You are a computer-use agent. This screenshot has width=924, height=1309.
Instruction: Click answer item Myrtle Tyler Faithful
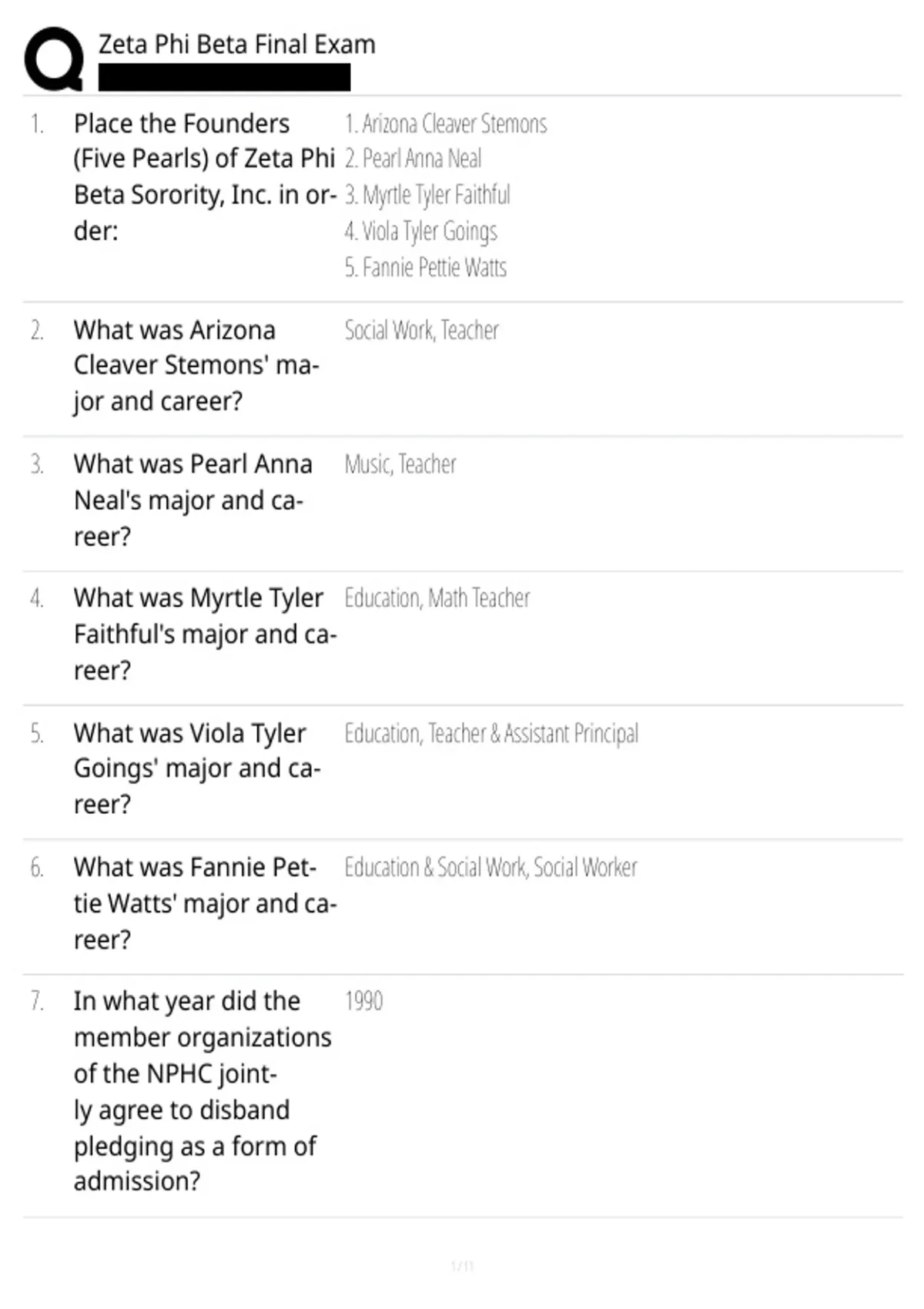[x=427, y=195]
